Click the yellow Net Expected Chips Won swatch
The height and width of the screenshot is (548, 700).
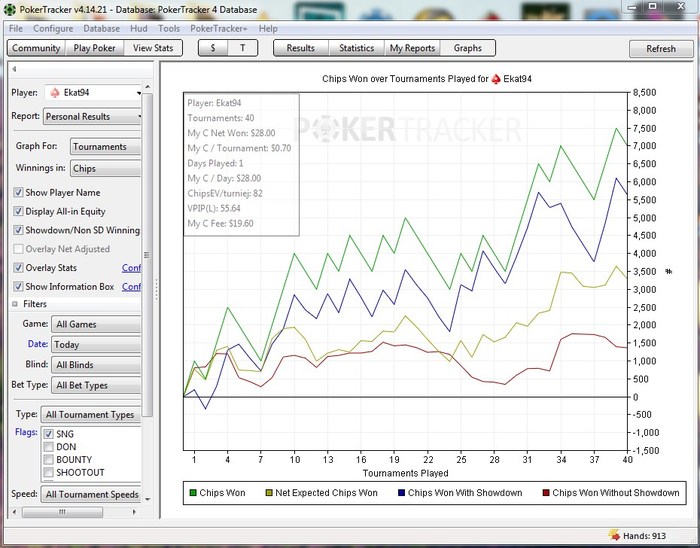tap(269, 493)
